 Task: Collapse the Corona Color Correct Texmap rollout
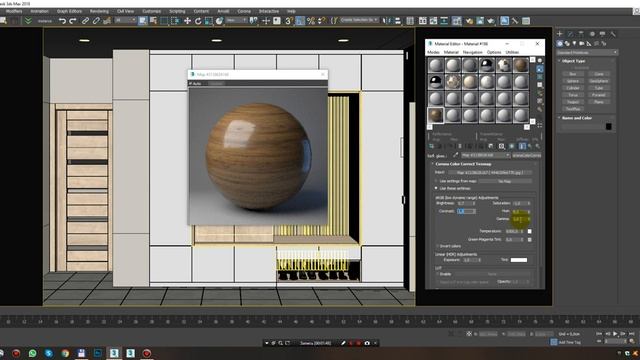click(x=463, y=164)
